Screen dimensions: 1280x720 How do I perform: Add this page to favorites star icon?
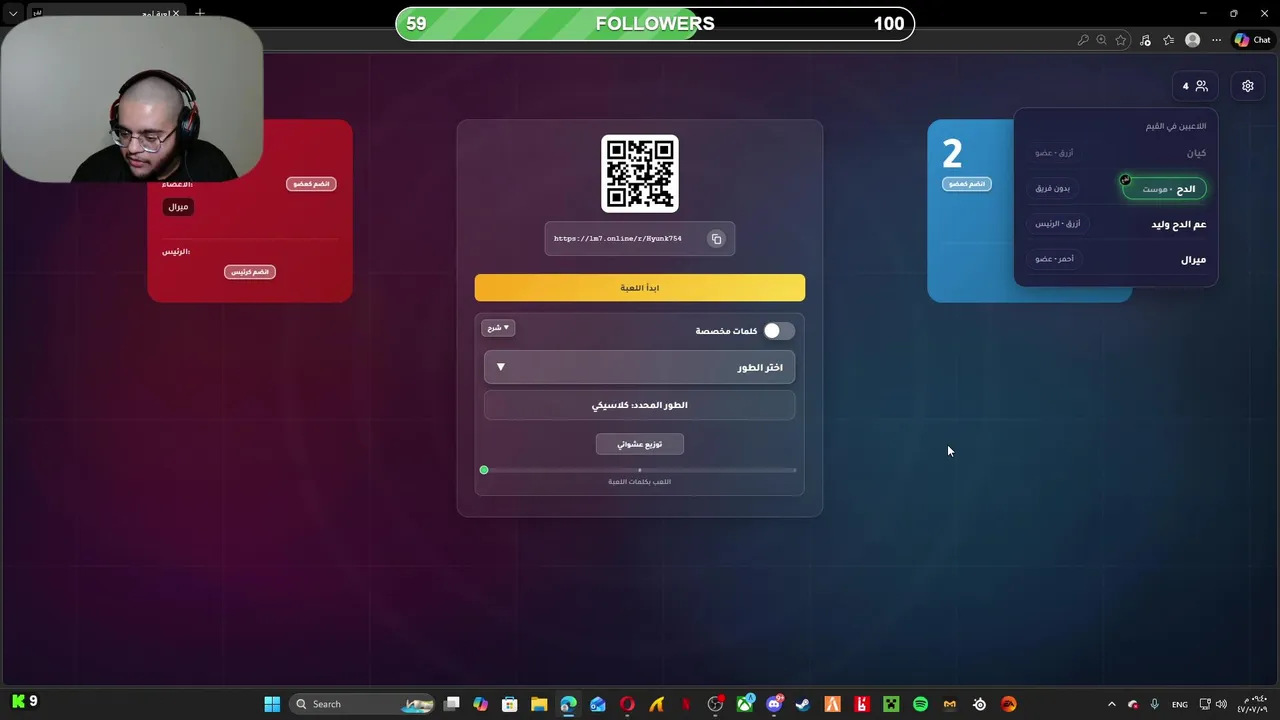click(x=1121, y=40)
